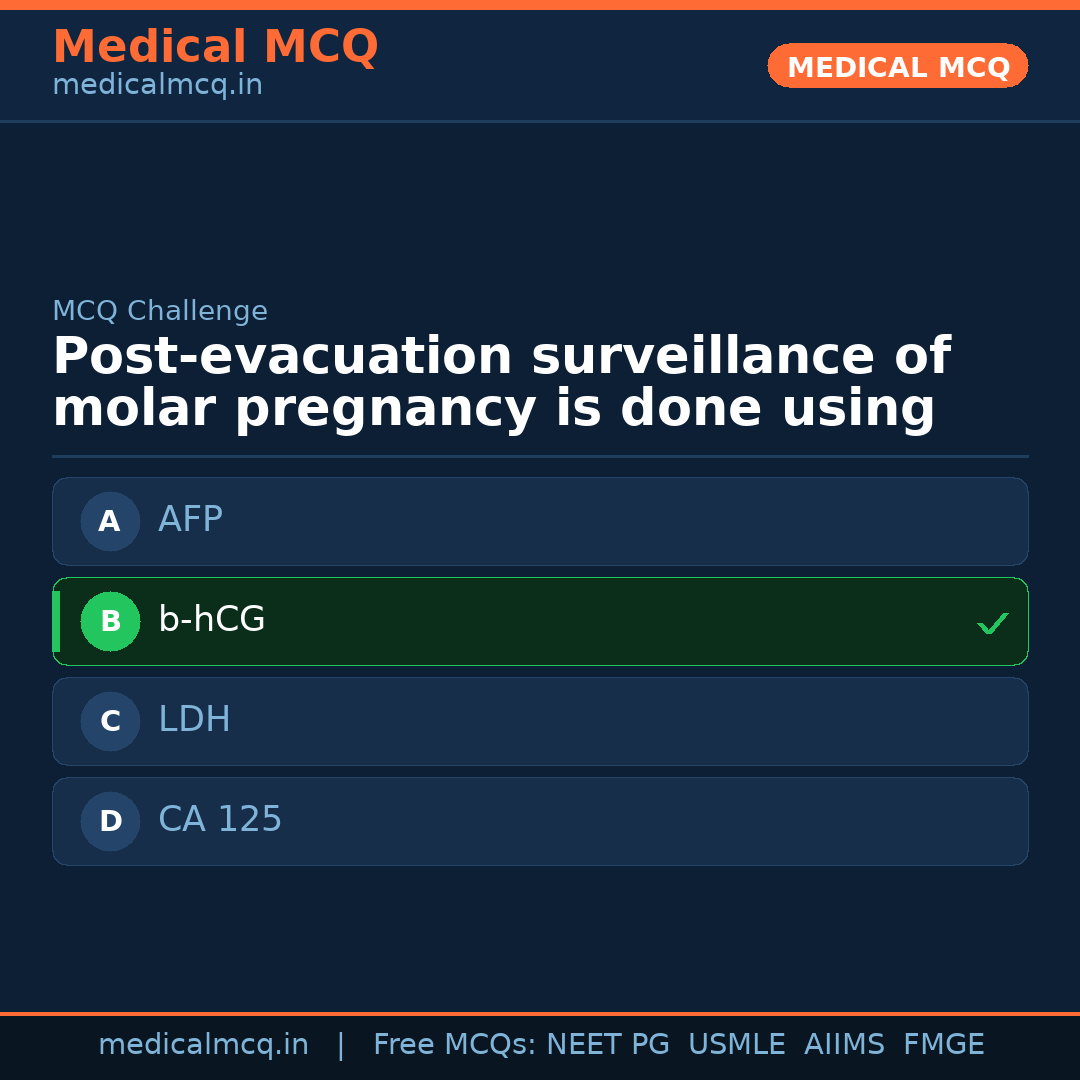Click the green checkmark icon on option B

tap(992, 623)
